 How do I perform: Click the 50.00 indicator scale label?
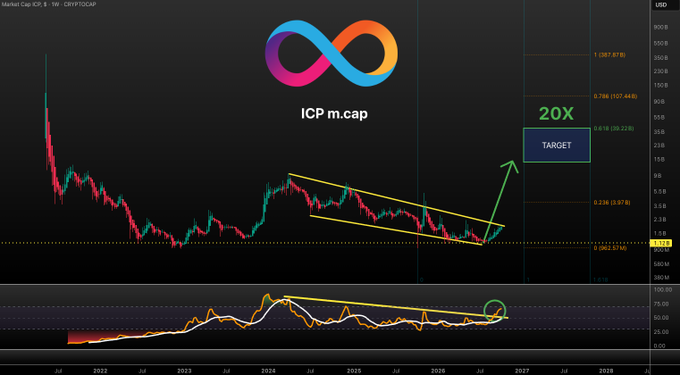coord(660,318)
